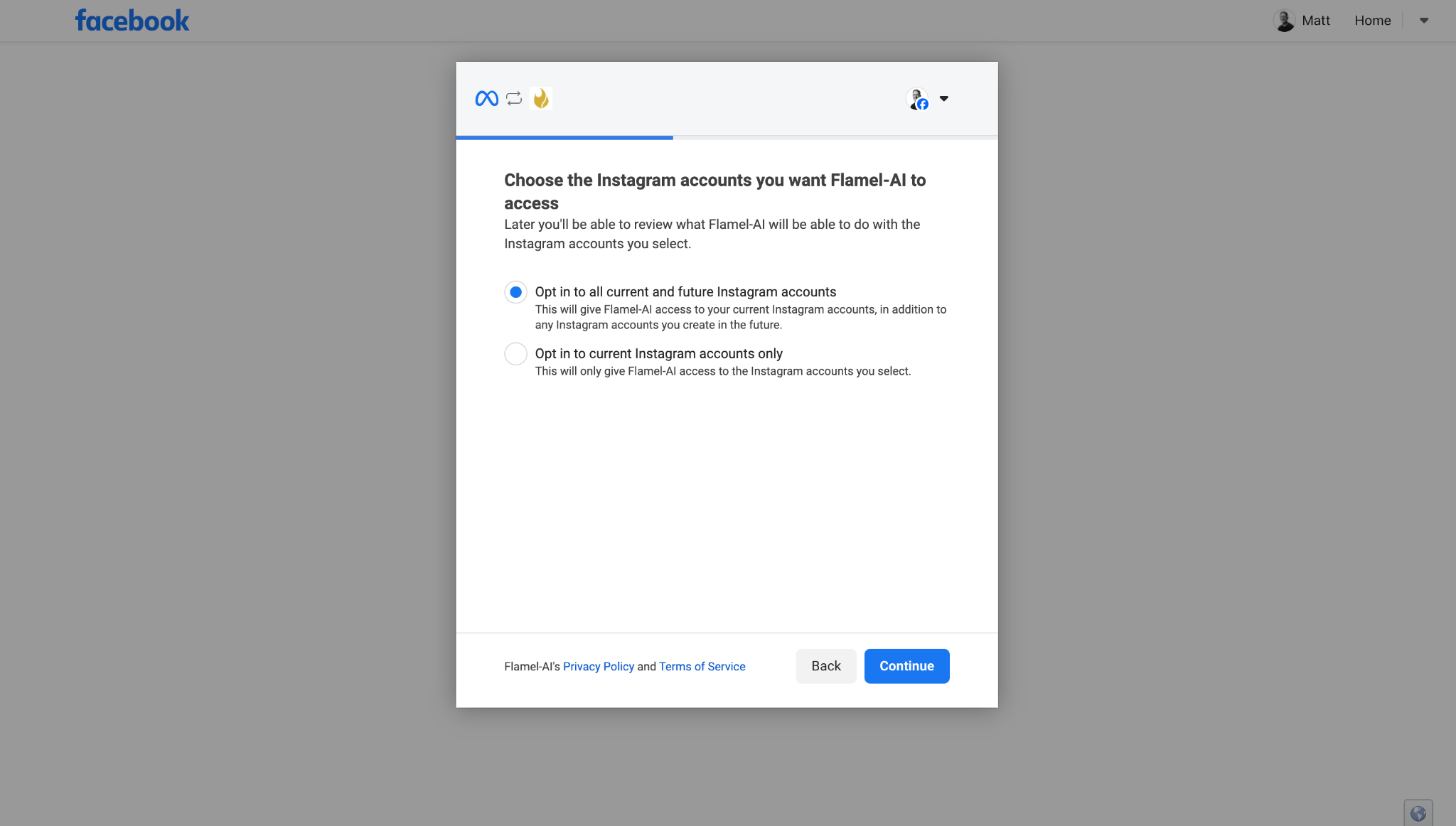Click the Matt profile name
Image resolution: width=1456 pixels, height=826 pixels.
pyautogui.click(x=1315, y=21)
